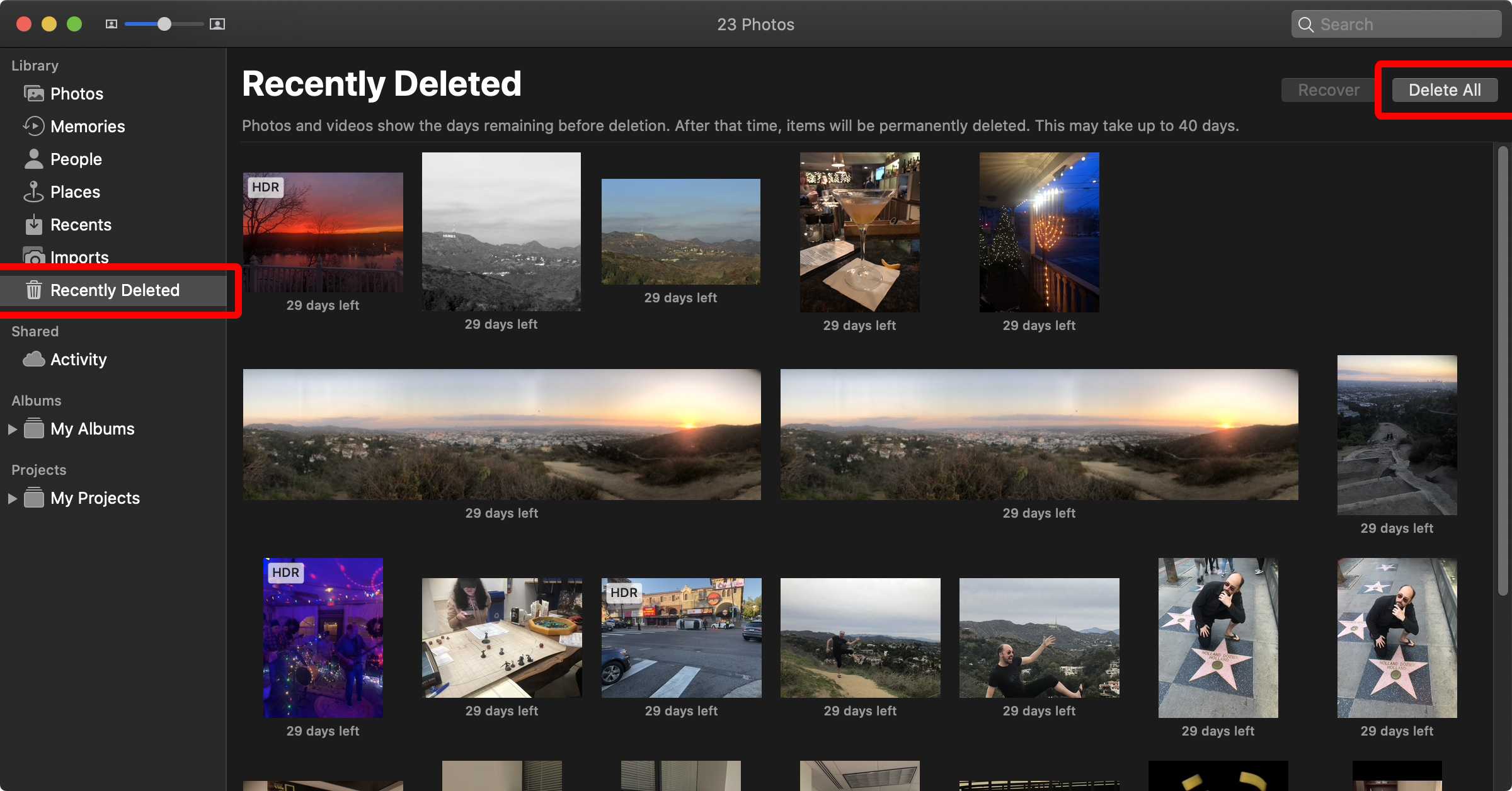The height and width of the screenshot is (791, 1512).
Task: Click the 23 Photos window title
Action: point(755,25)
